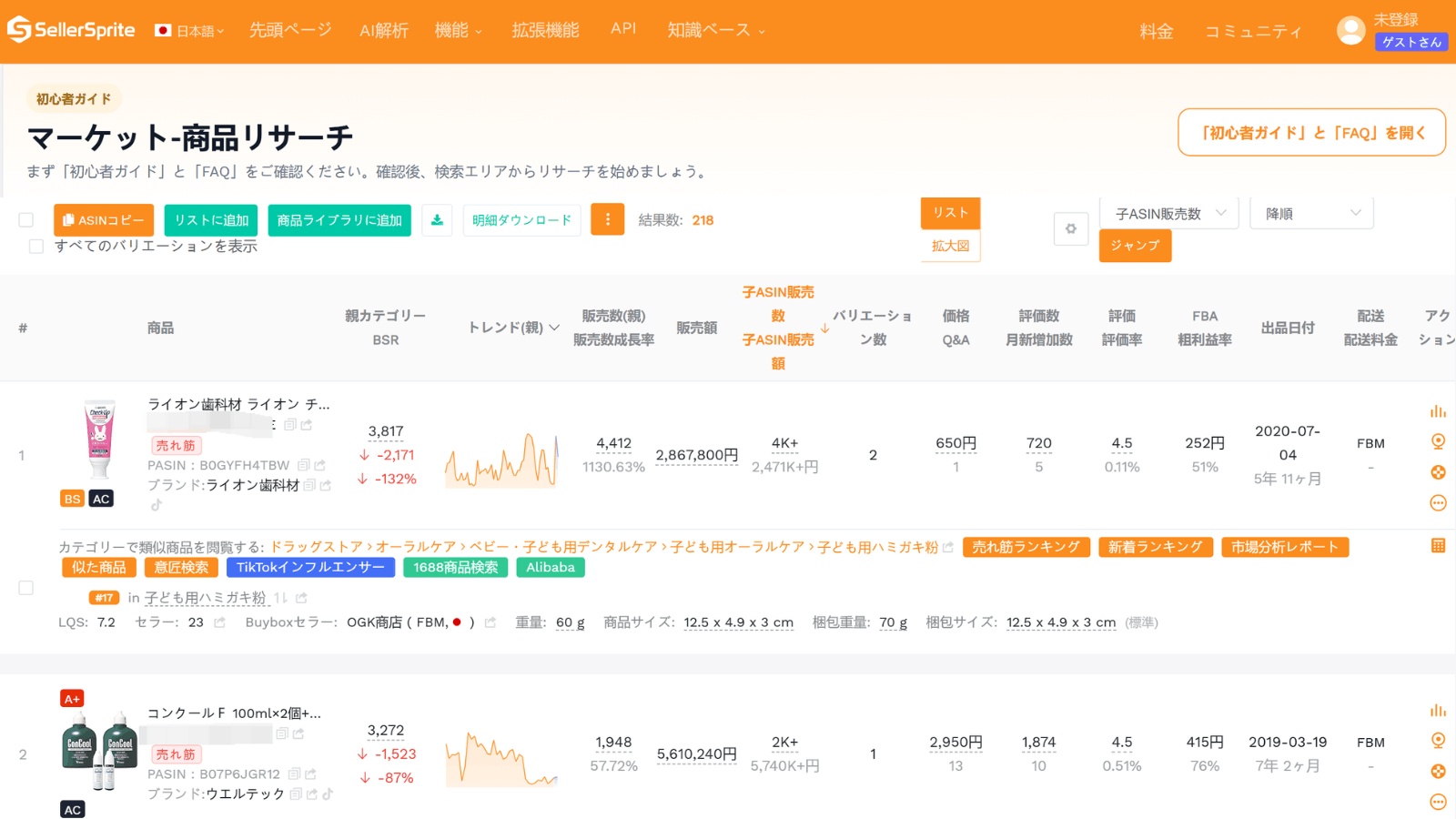Screen dimensions: 1456x819
Task: Switch to the リスト view tab
Action: (950, 213)
